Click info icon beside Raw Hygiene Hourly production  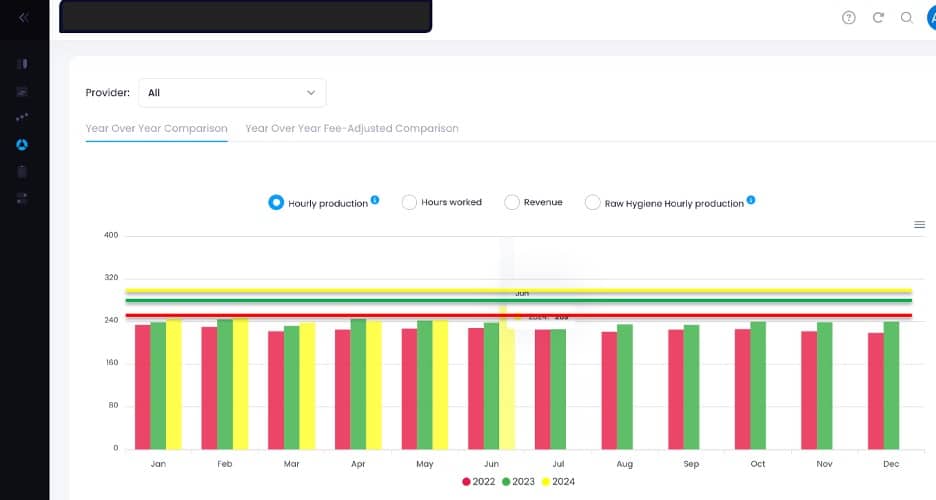click(751, 200)
